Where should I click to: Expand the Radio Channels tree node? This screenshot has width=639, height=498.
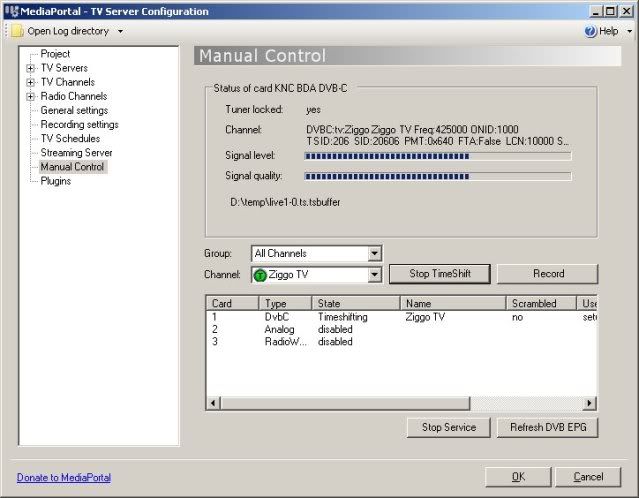(30, 97)
